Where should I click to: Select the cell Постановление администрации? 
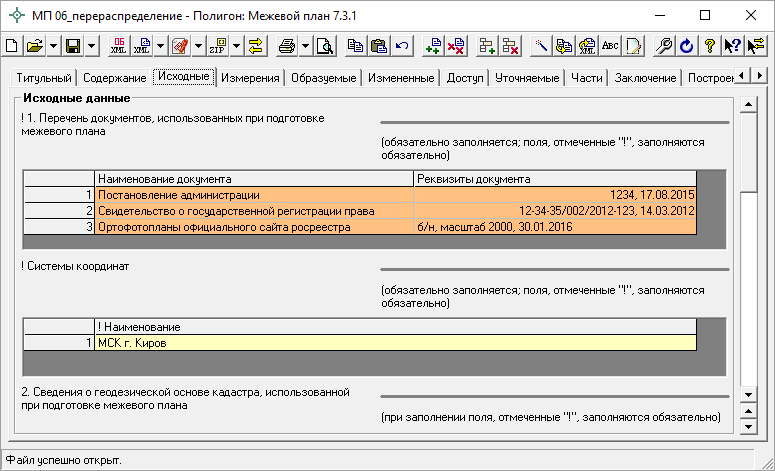[x=254, y=195]
